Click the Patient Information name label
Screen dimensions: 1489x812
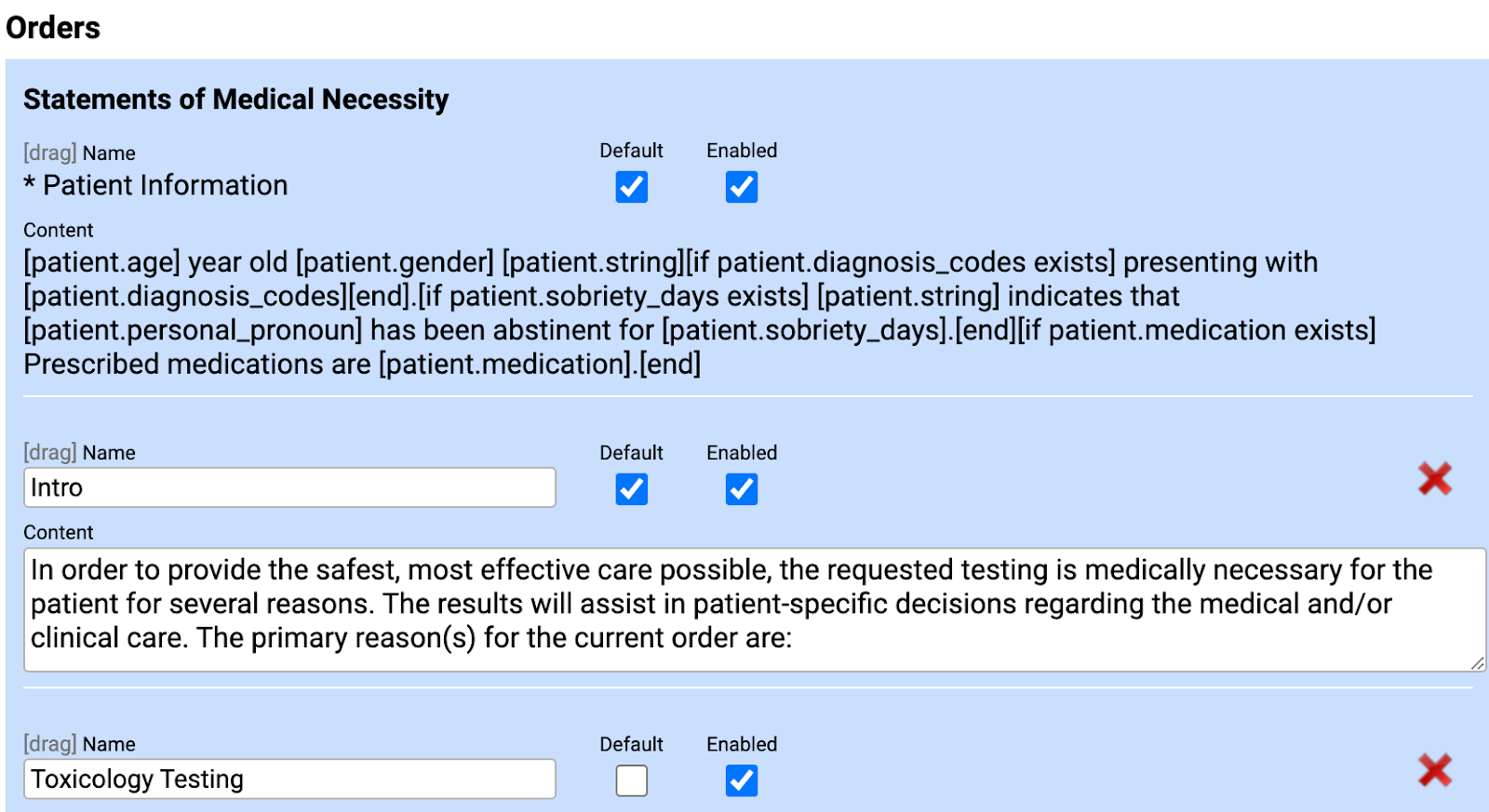click(x=155, y=185)
